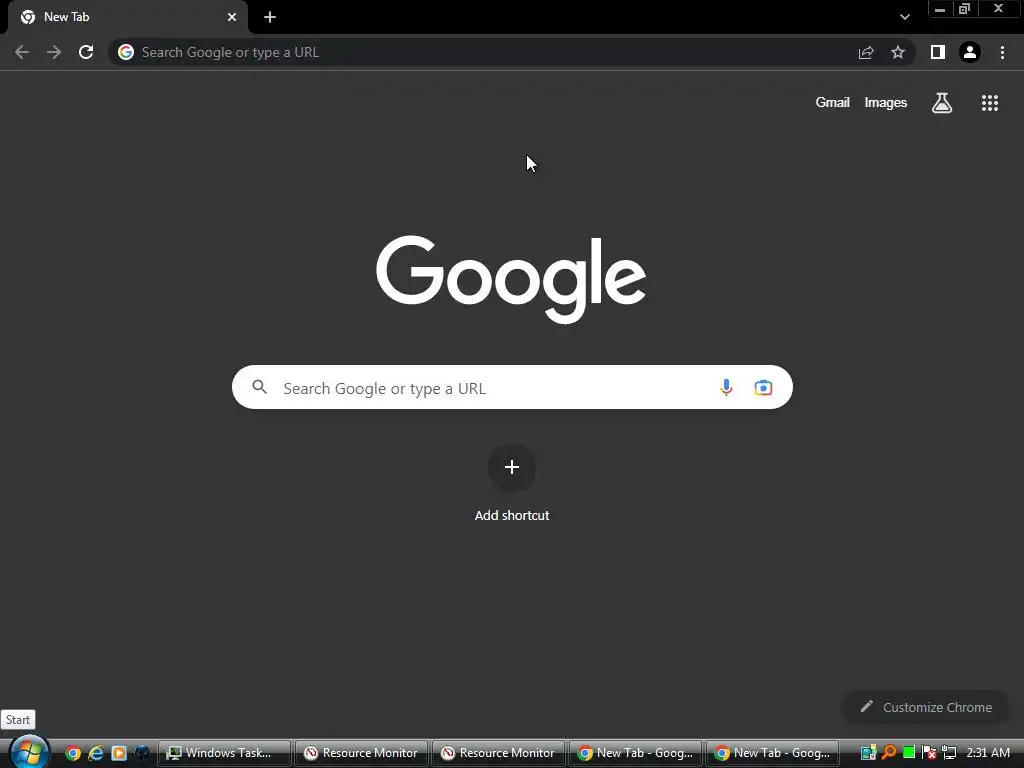Open Images link
1024x768 pixels.
(886, 103)
